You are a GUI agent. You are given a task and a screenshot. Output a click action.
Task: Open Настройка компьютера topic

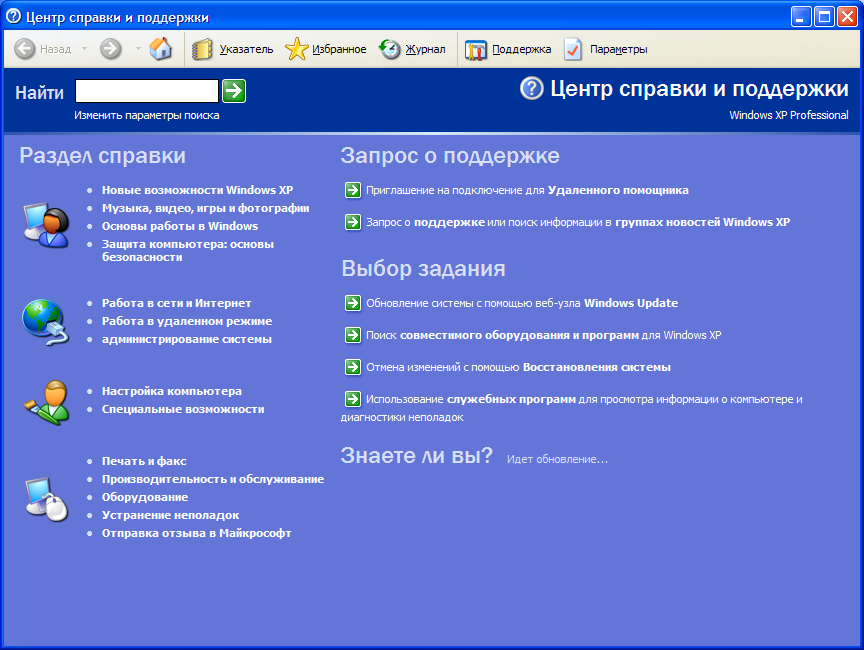[171, 391]
